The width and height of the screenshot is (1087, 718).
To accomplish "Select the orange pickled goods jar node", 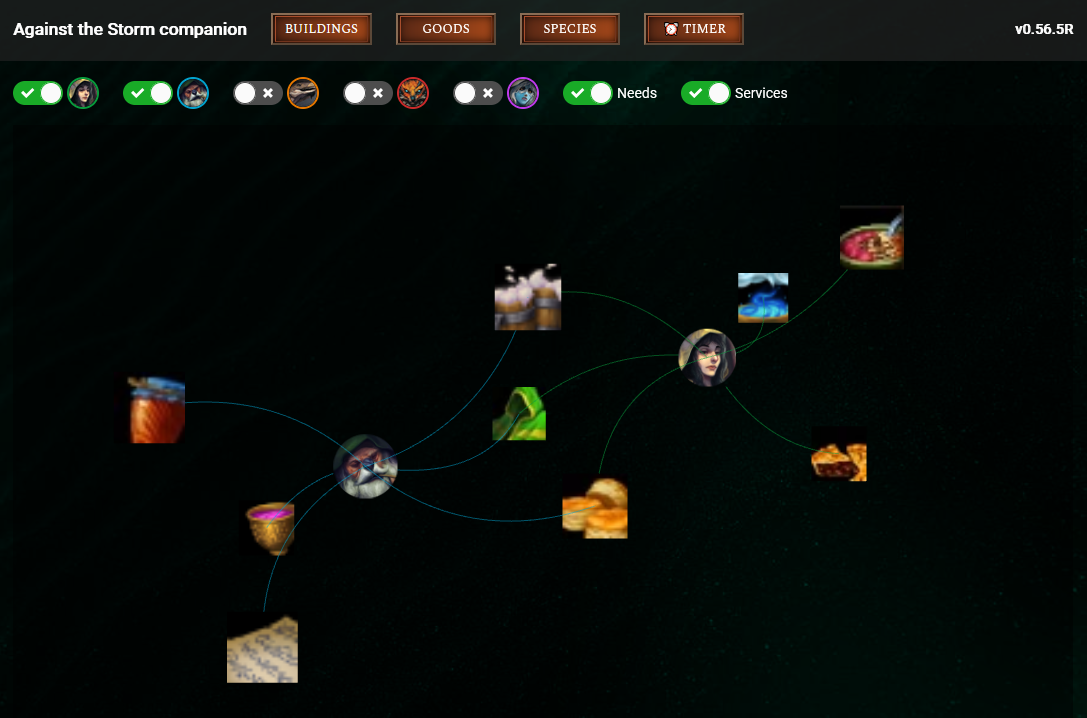I will tap(150, 410).
